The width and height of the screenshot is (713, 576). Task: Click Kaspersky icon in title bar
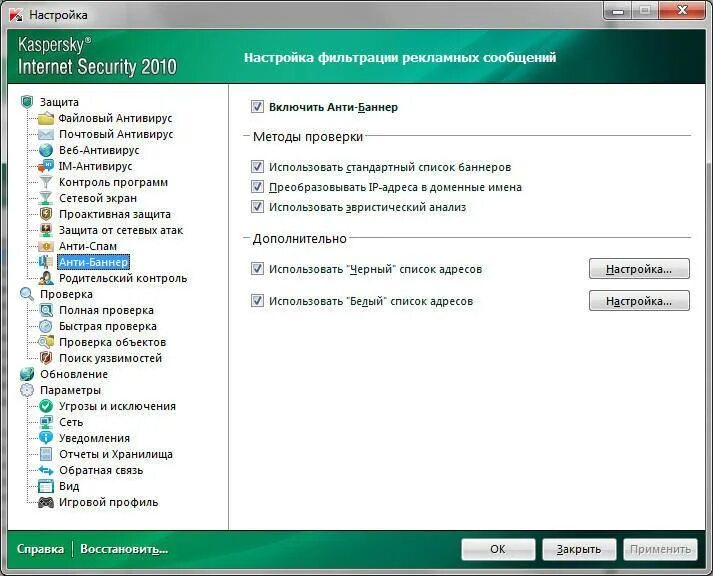(x=16, y=15)
